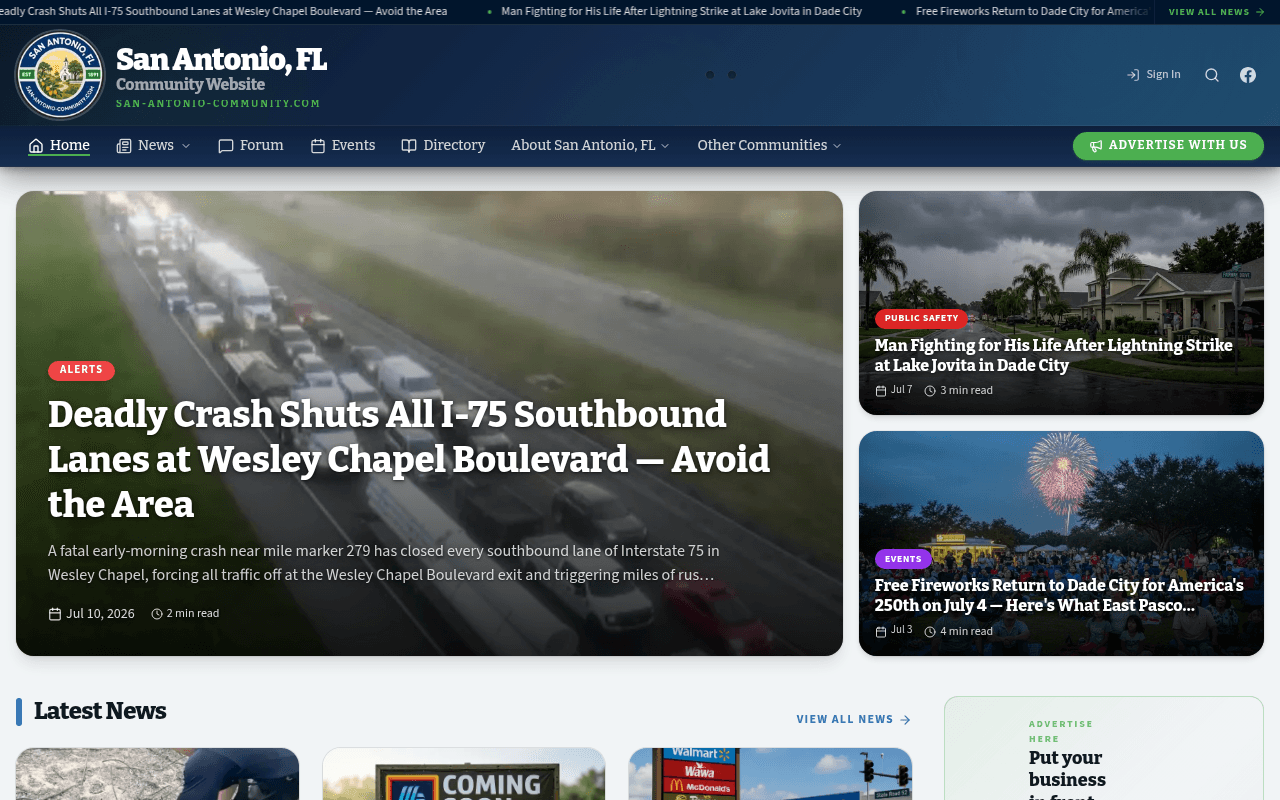Click View All News in ticker bar
This screenshot has height=800, width=1280.
click(x=1216, y=12)
